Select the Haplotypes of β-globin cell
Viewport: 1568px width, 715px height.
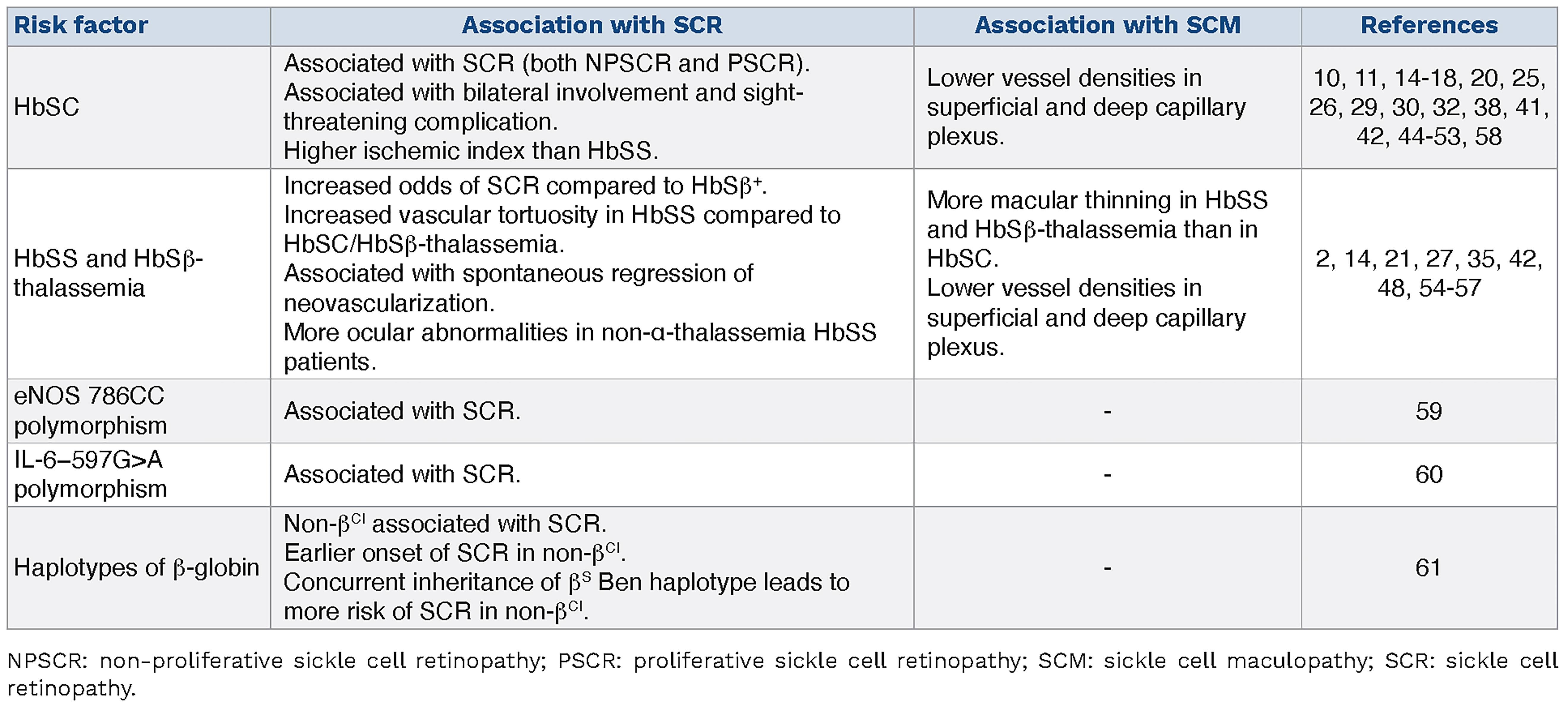tap(136, 568)
